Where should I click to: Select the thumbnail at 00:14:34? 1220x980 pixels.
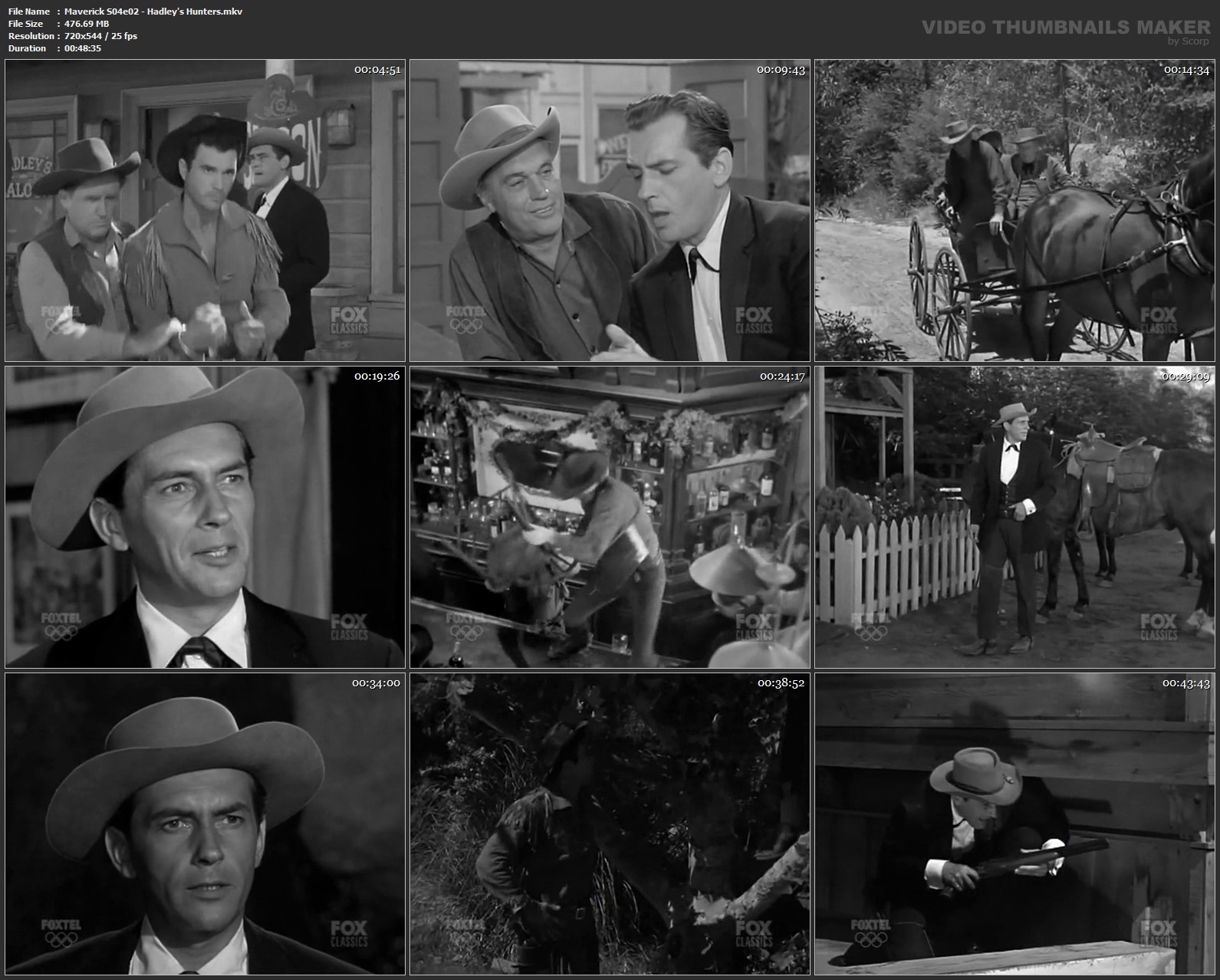click(1014, 211)
